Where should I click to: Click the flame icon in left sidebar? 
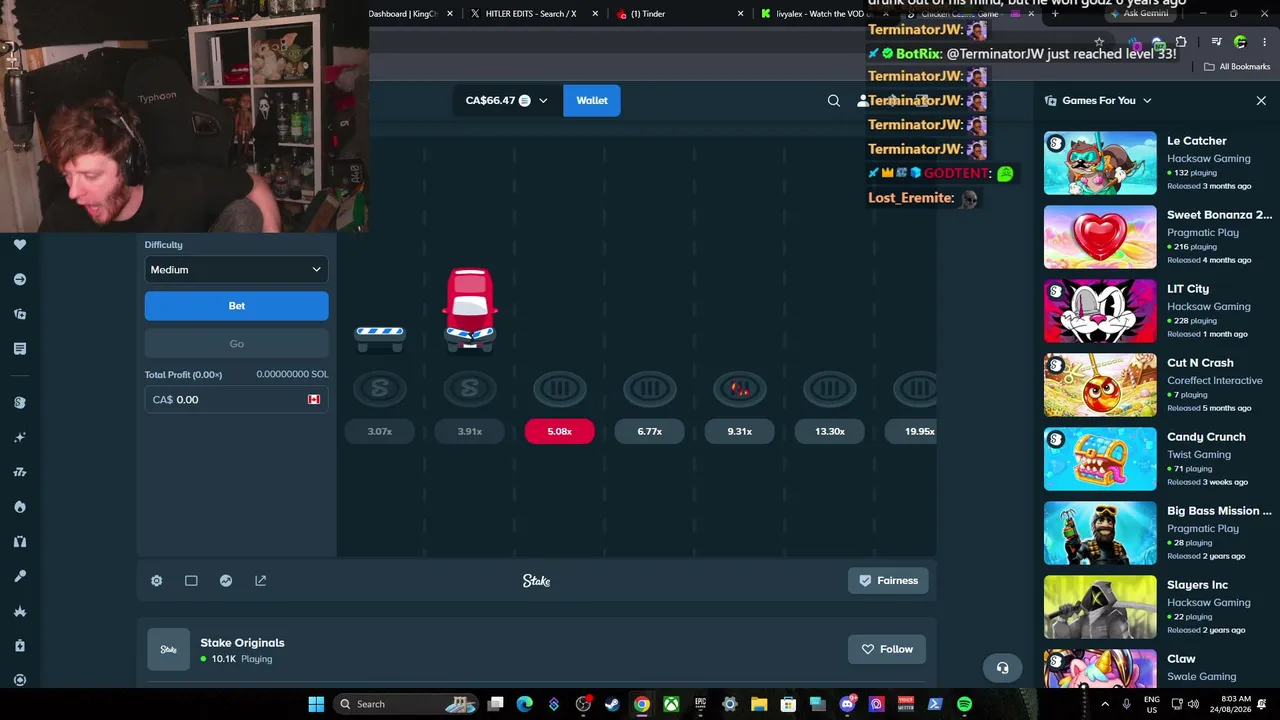[20, 507]
